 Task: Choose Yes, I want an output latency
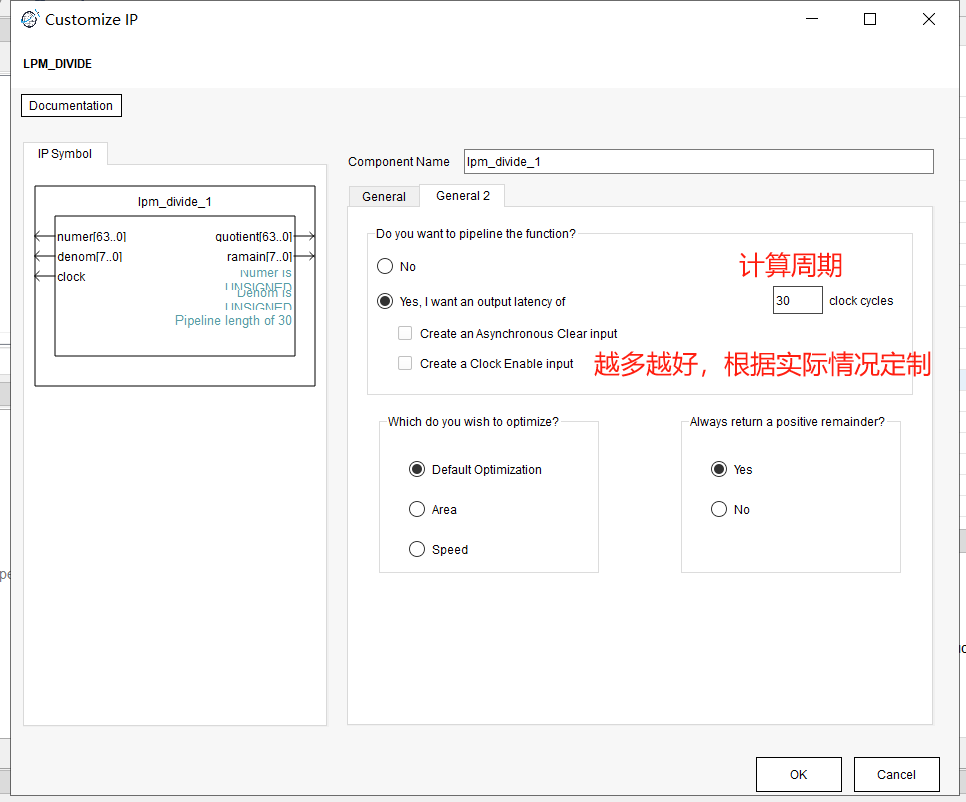coord(385,301)
